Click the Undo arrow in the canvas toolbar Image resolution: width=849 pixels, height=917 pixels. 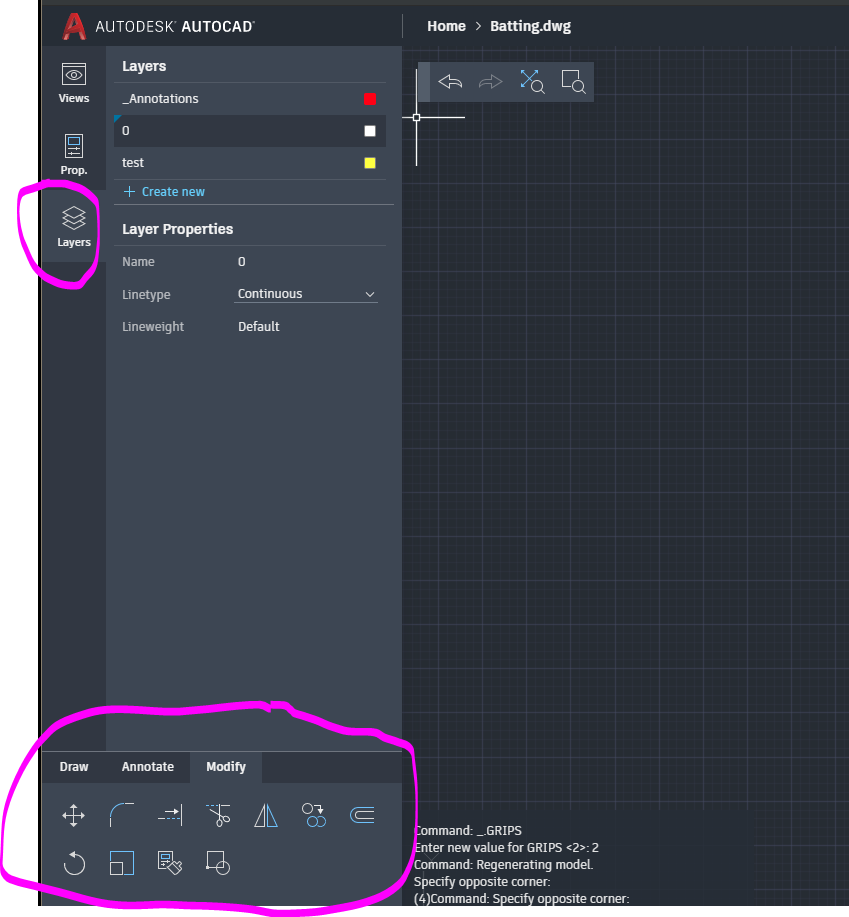pos(449,81)
